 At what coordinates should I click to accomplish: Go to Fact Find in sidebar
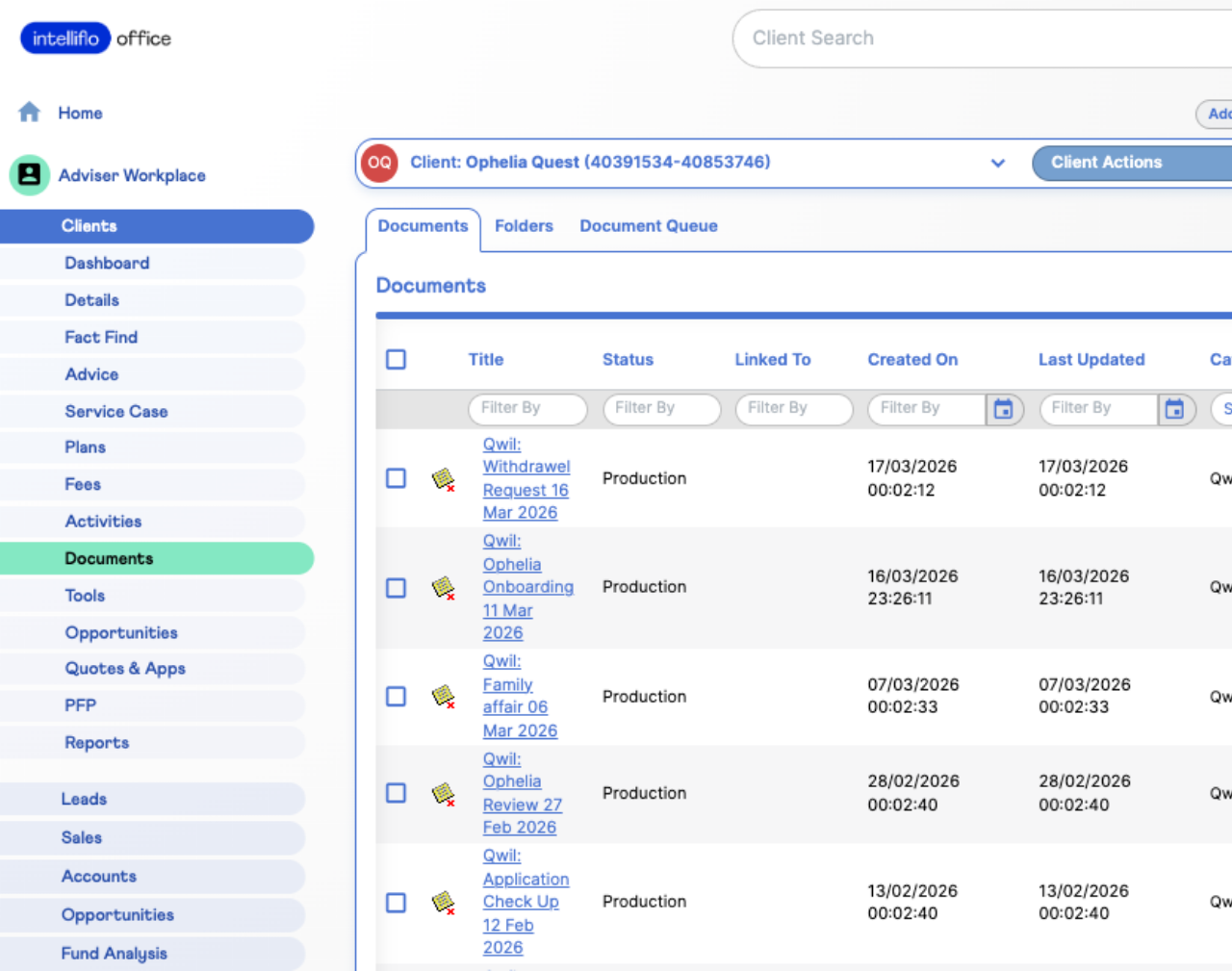pyautogui.click(x=101, y=338)
